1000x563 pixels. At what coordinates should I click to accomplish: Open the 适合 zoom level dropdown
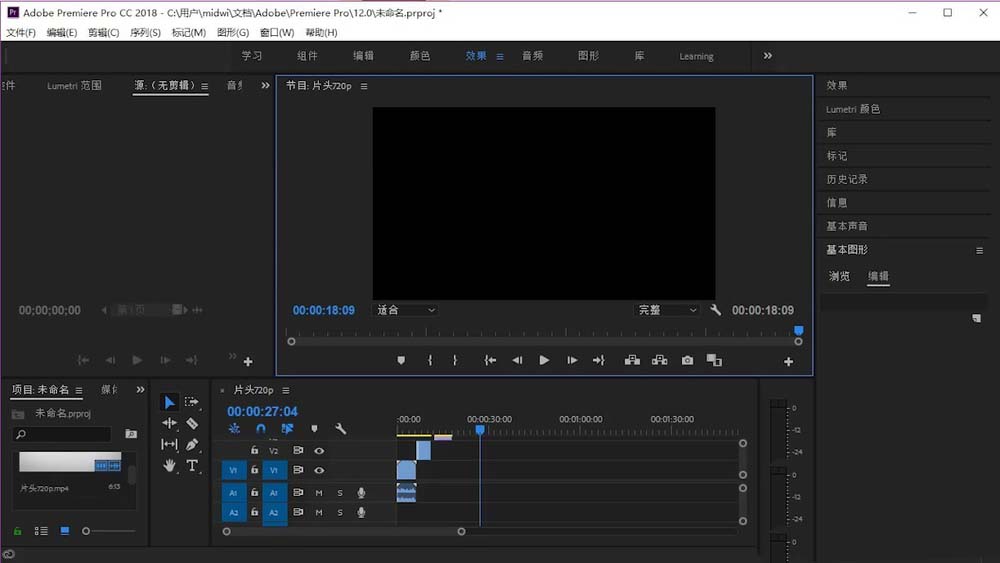[x=405, y=310]
